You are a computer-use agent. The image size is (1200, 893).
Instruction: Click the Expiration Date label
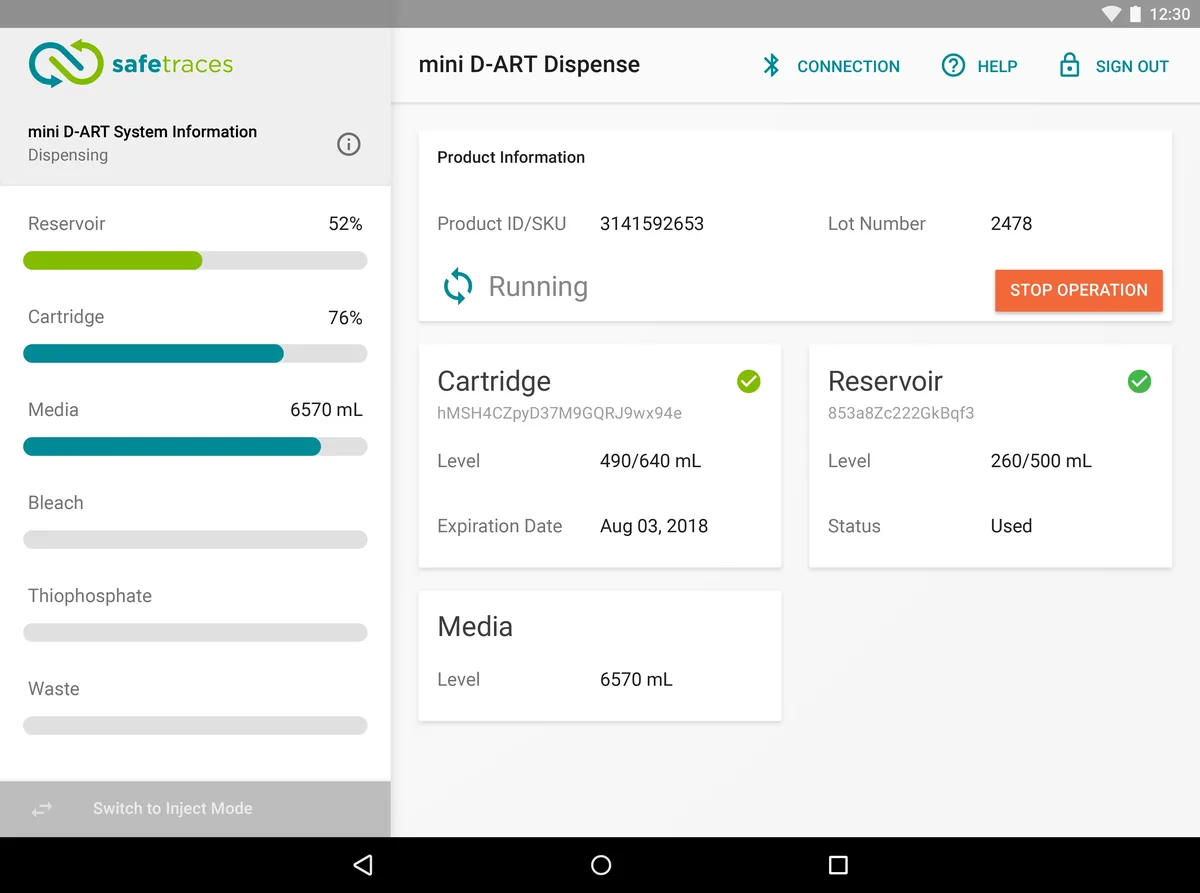click(x=500, y=526)
